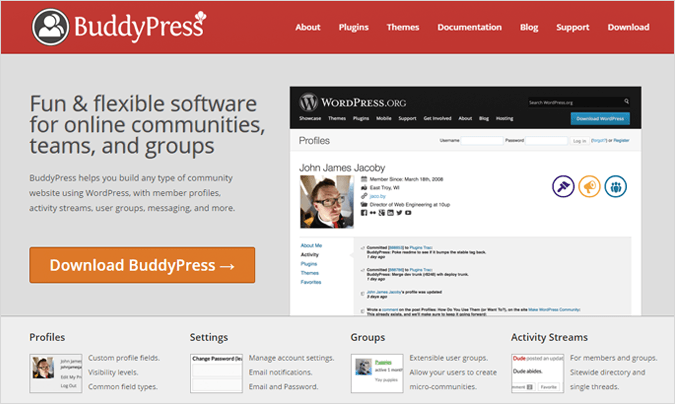Viewport: 675px width, 404px height.
Task: Click the Settings Change Password thumbnail
Action: tap(217, 373)
